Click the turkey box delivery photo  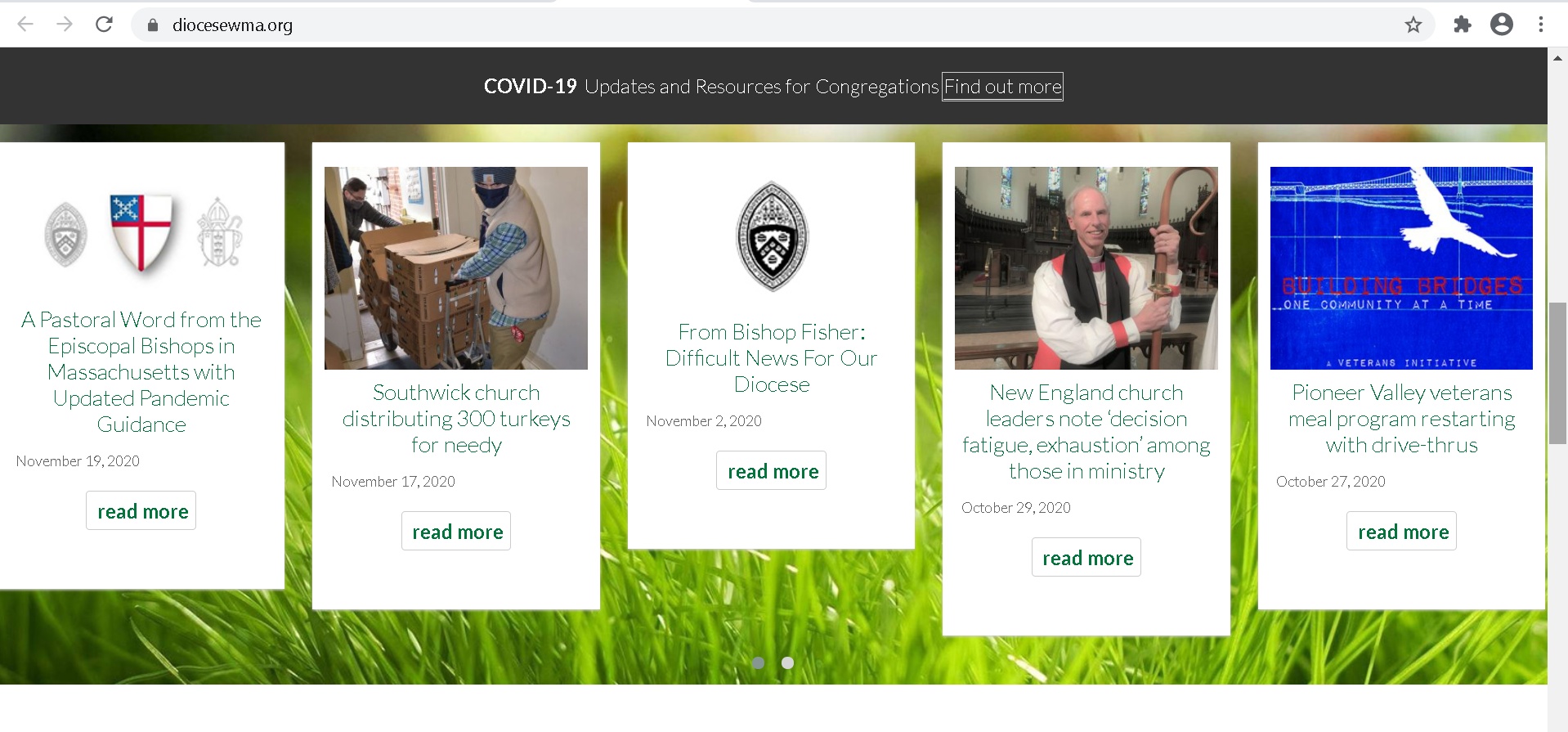[x=456, y=268]
